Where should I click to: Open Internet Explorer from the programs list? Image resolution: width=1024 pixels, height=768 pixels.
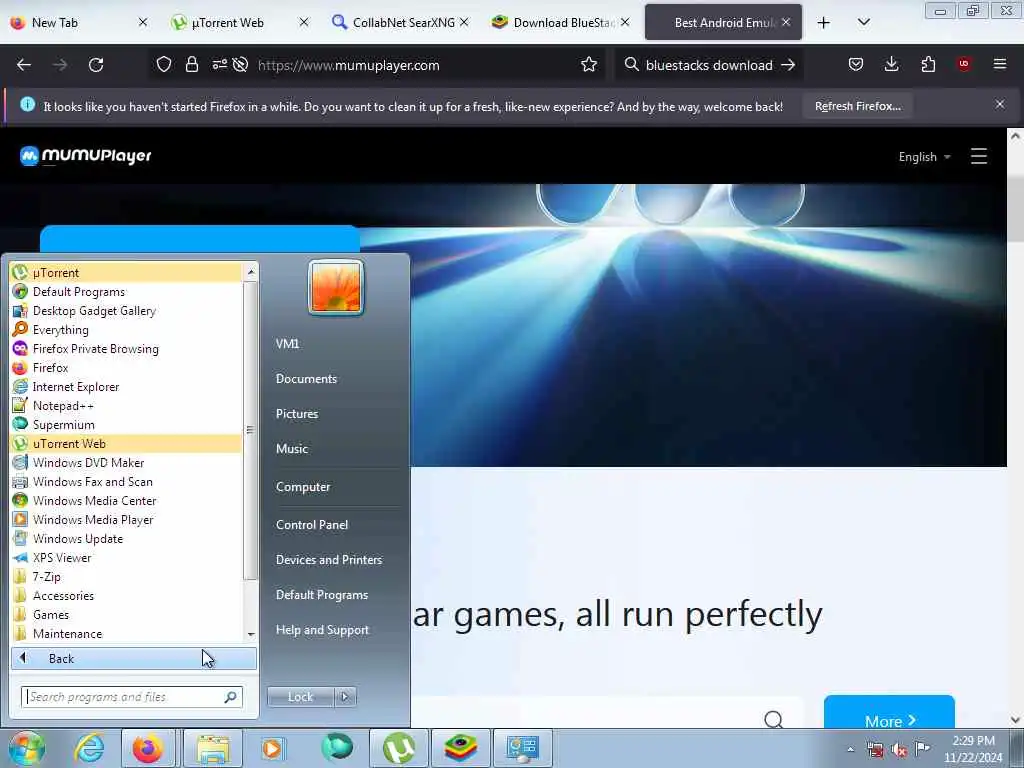[126, 386]
